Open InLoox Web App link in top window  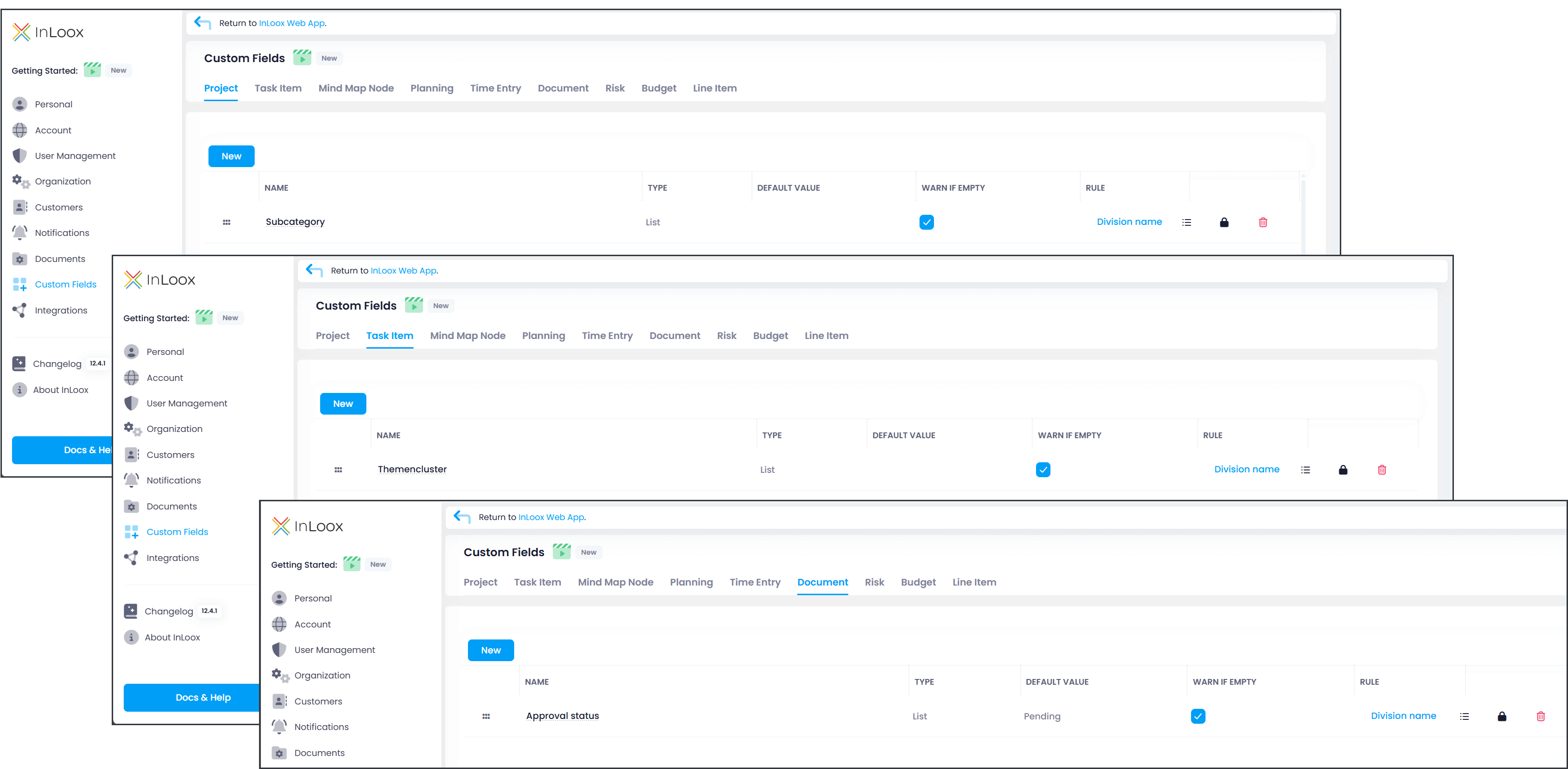292,23
